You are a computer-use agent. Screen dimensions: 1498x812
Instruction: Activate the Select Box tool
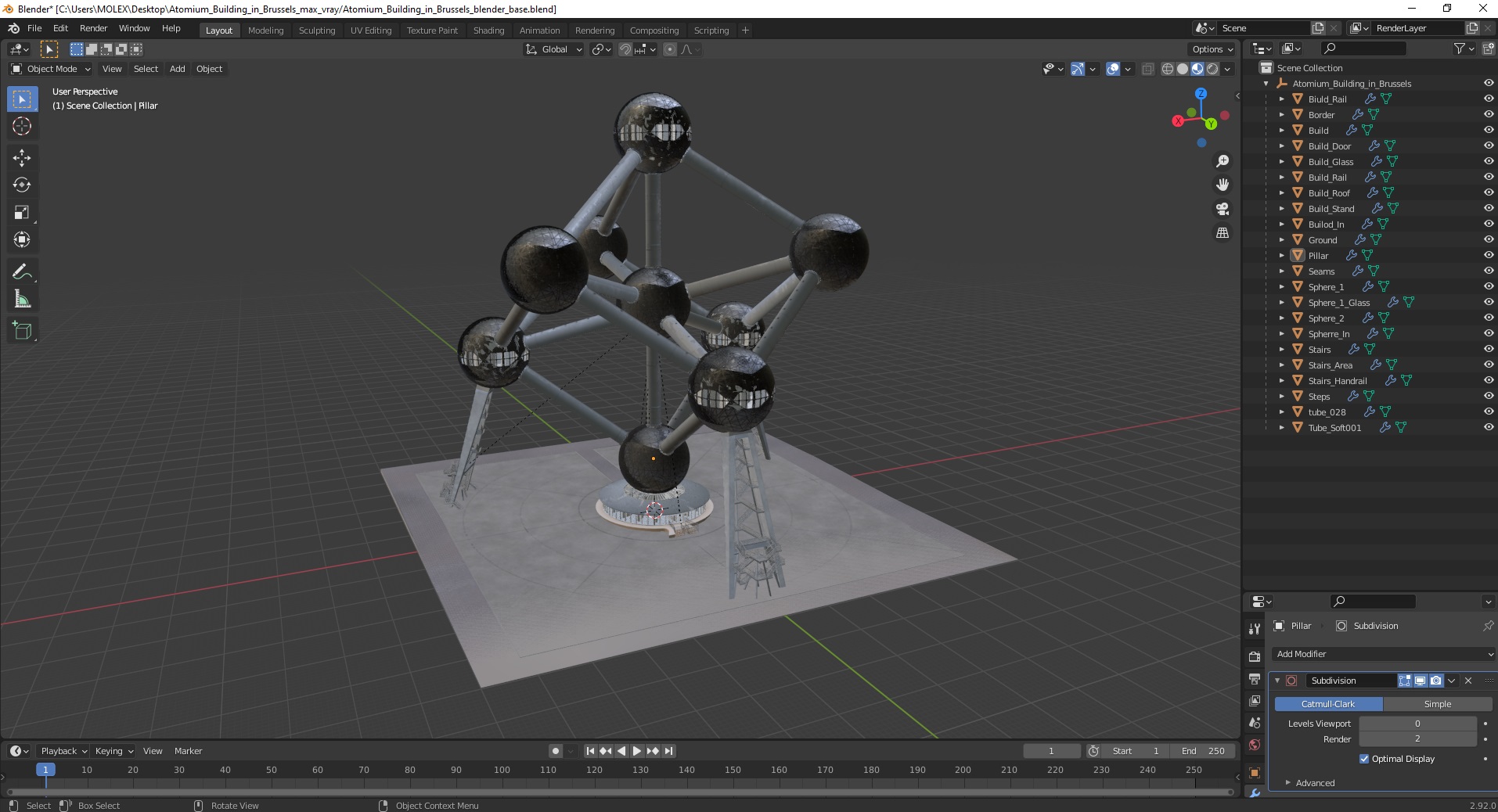(x=22, y=99)
